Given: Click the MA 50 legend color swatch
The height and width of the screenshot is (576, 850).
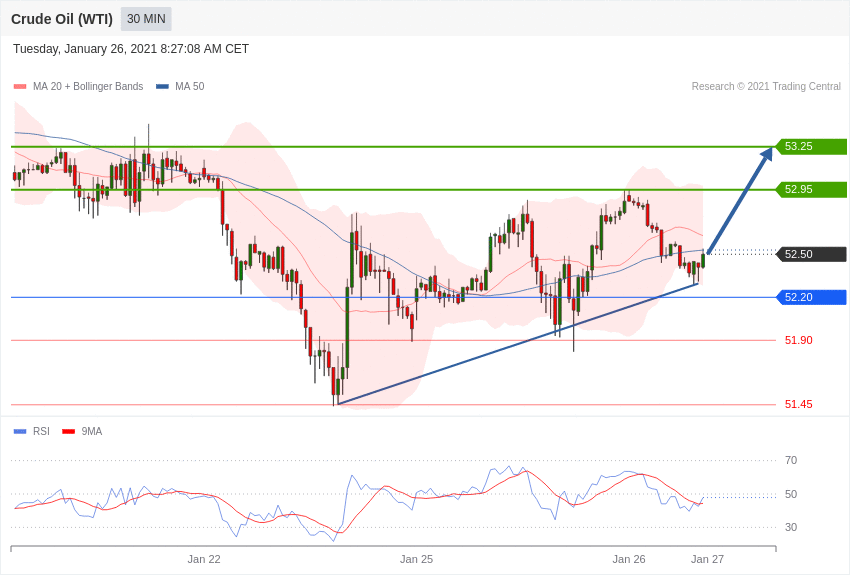Looking at the screenshot, I should tap(163, 87).
